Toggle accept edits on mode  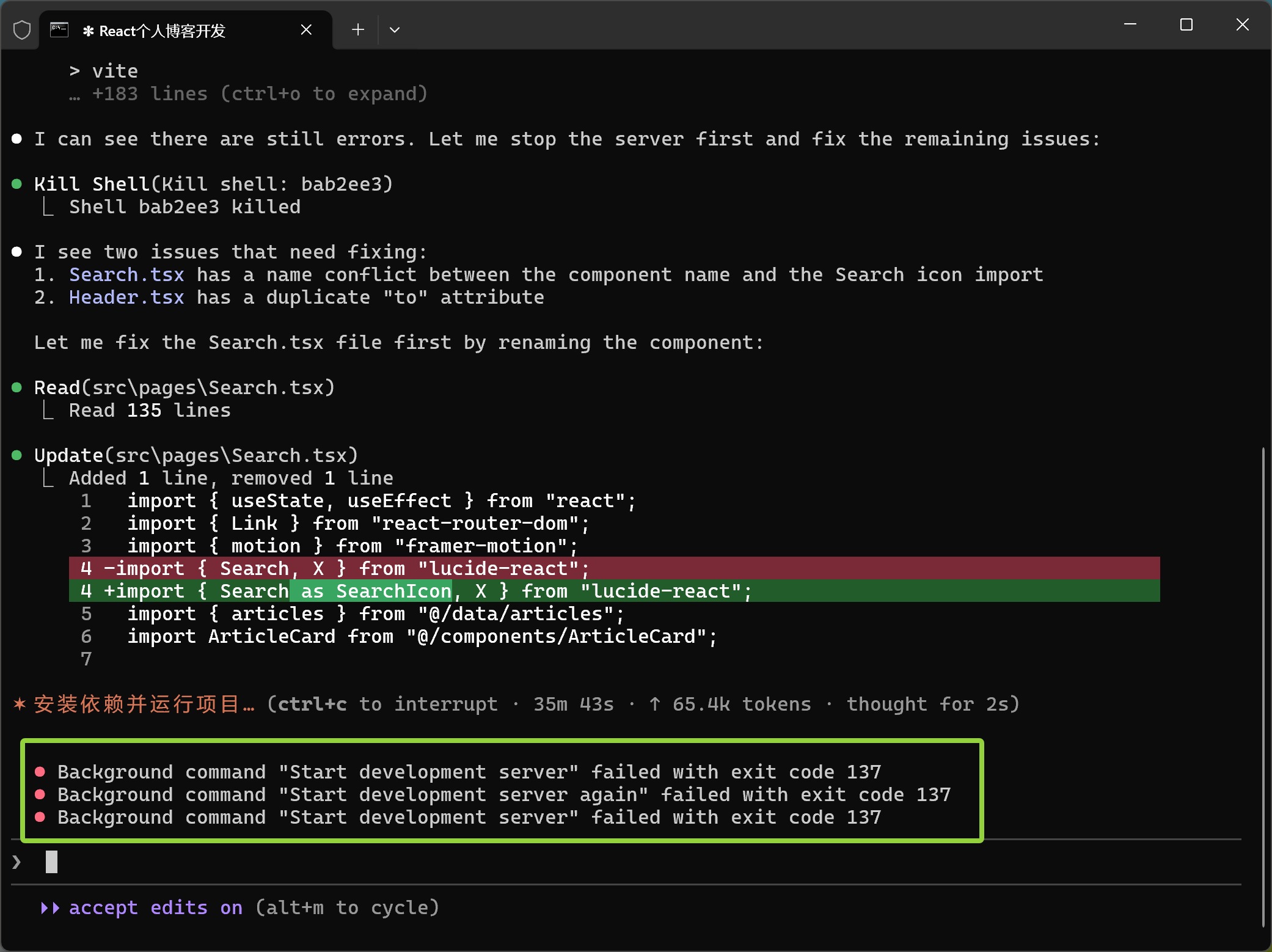click(150, 908)
